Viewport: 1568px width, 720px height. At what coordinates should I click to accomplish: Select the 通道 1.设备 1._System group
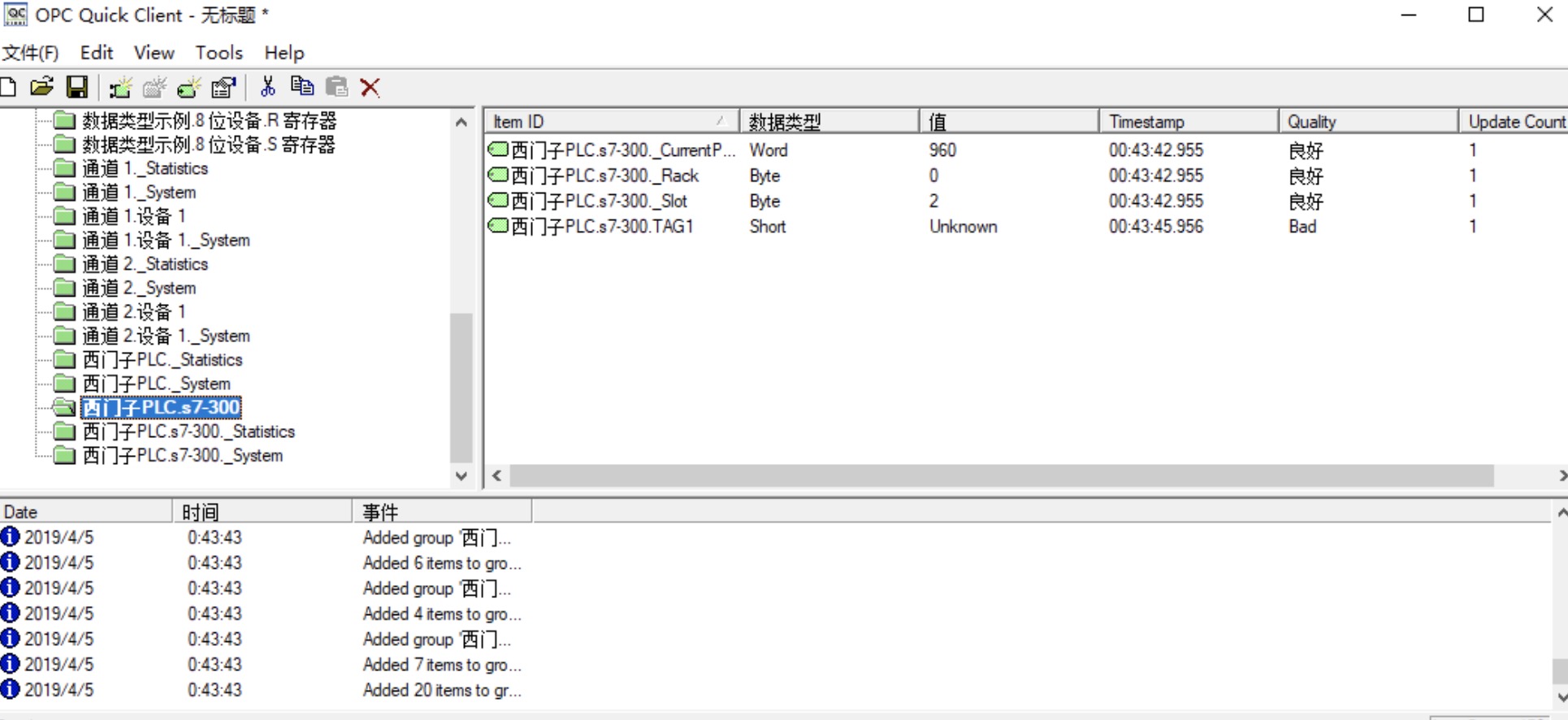(x=167, y=241)
